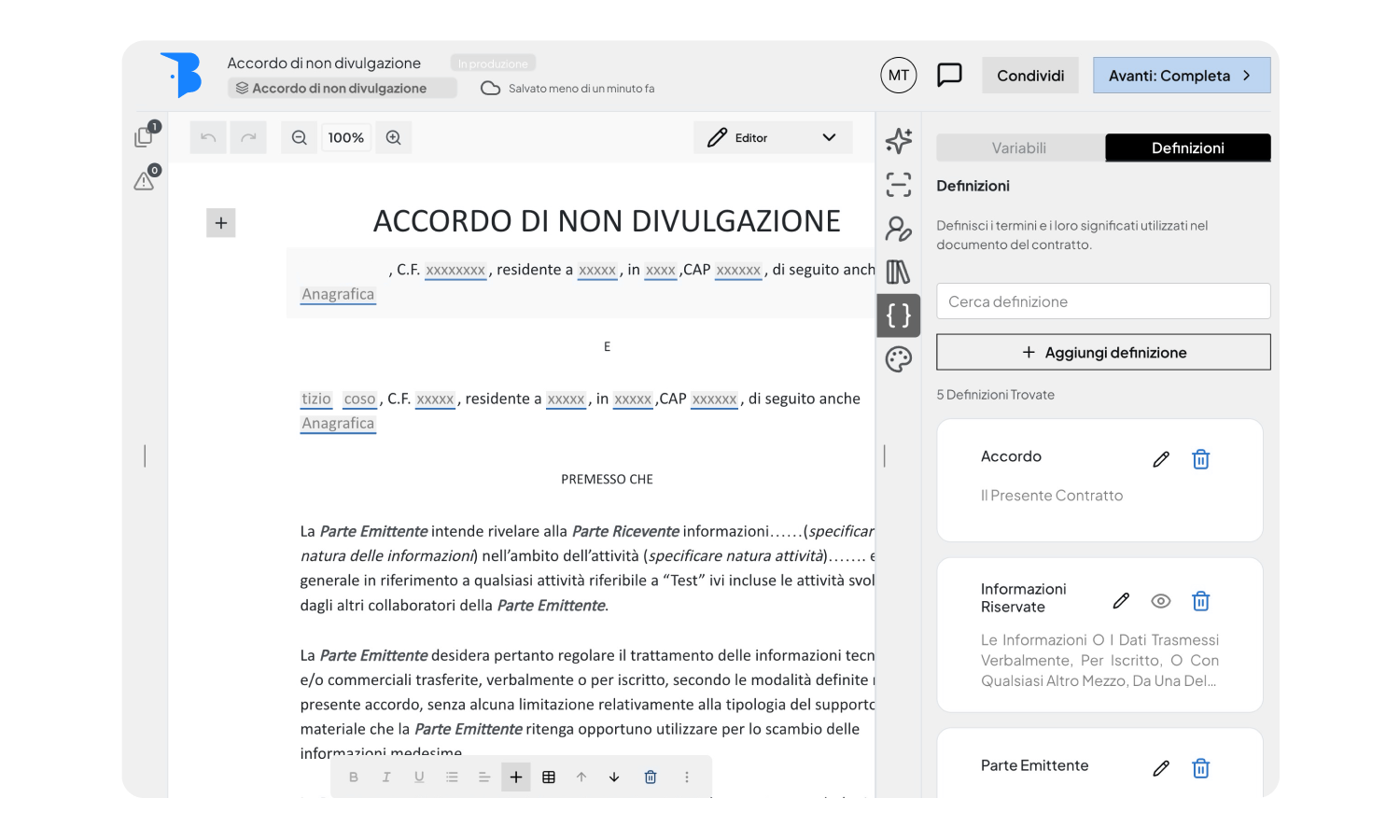This screenshot has height=840, width=1400.
Task: Toggle bold formatting in floating toolbar
Action: tap(354, 776)
